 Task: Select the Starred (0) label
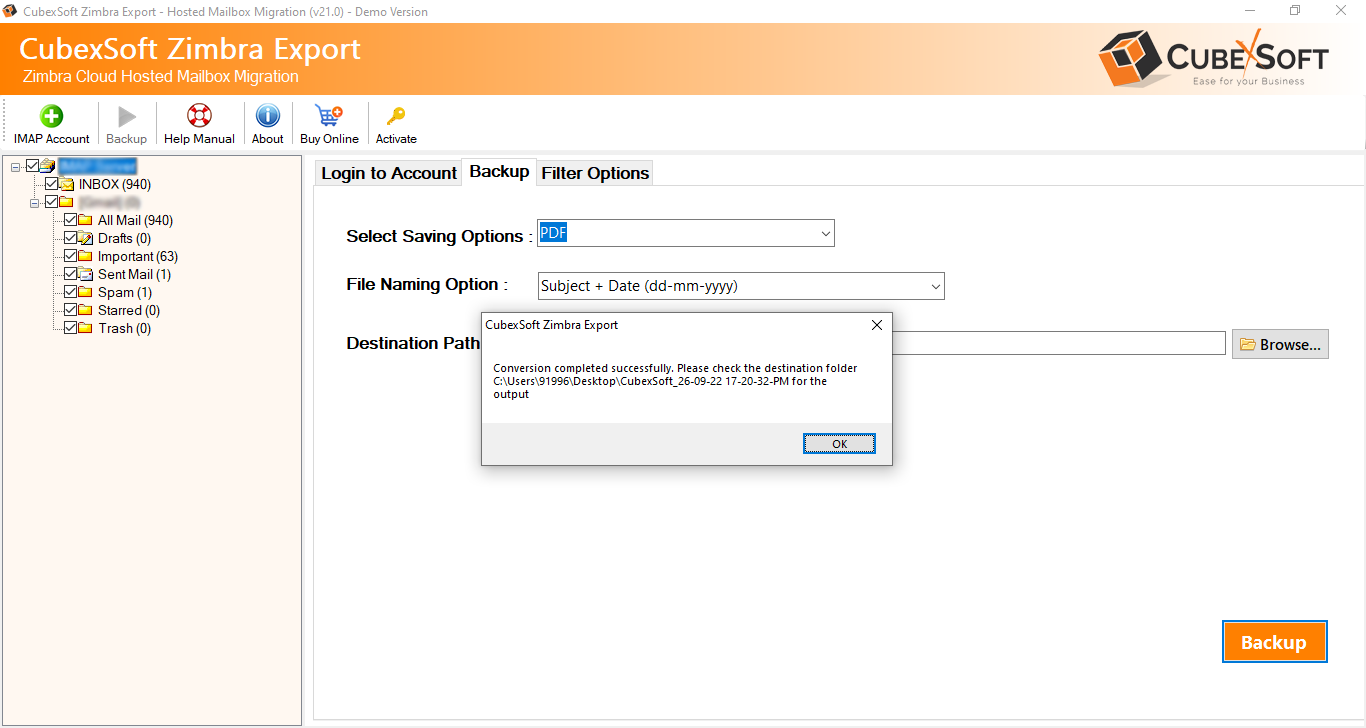129,310
